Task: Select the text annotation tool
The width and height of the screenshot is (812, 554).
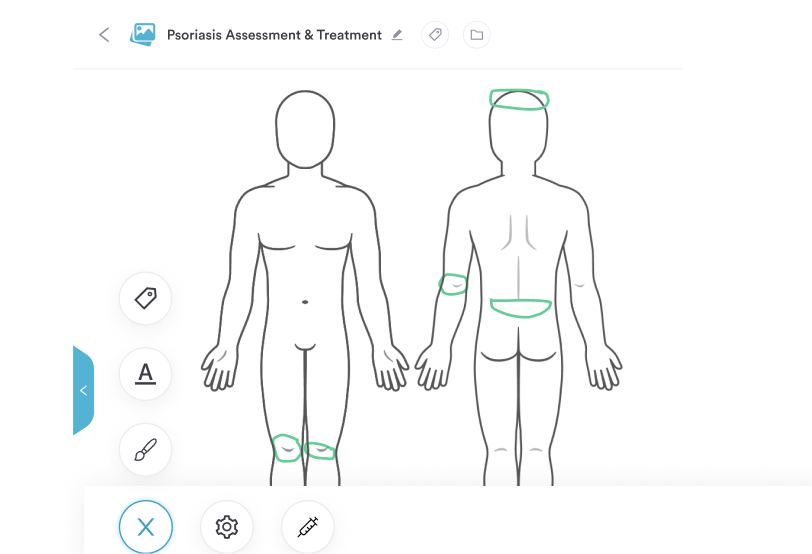Action: 146,374
